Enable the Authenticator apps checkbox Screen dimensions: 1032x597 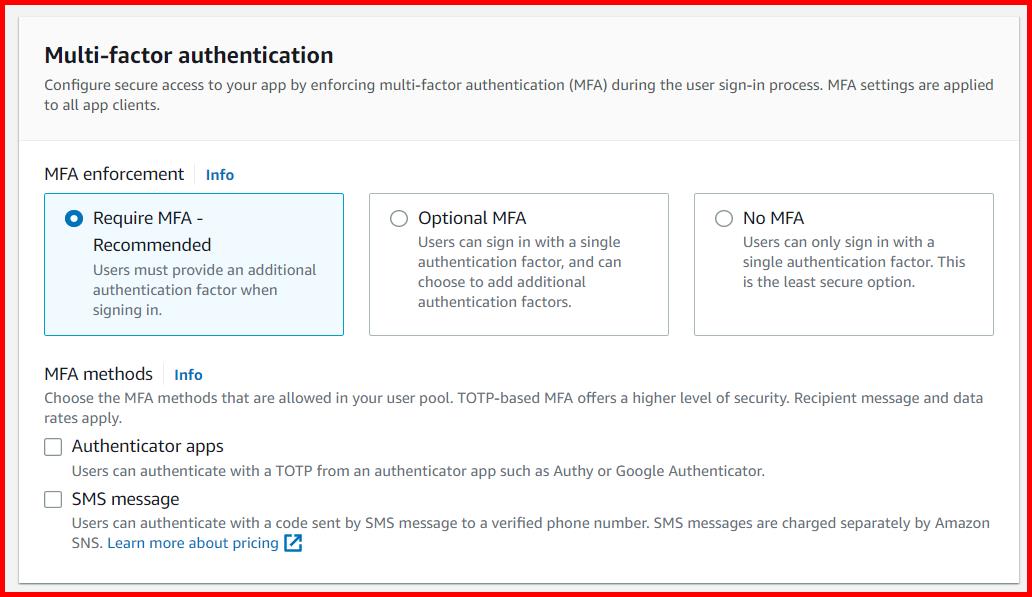tap(53, 447)
